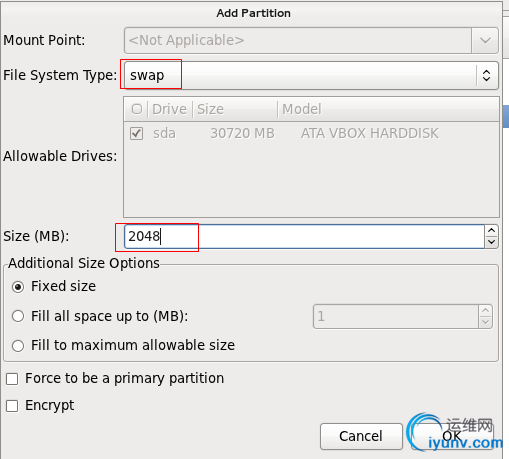509x459 pixels.
Task: Open the Mount Point dropdown arrow
Action: click(485, 40)
